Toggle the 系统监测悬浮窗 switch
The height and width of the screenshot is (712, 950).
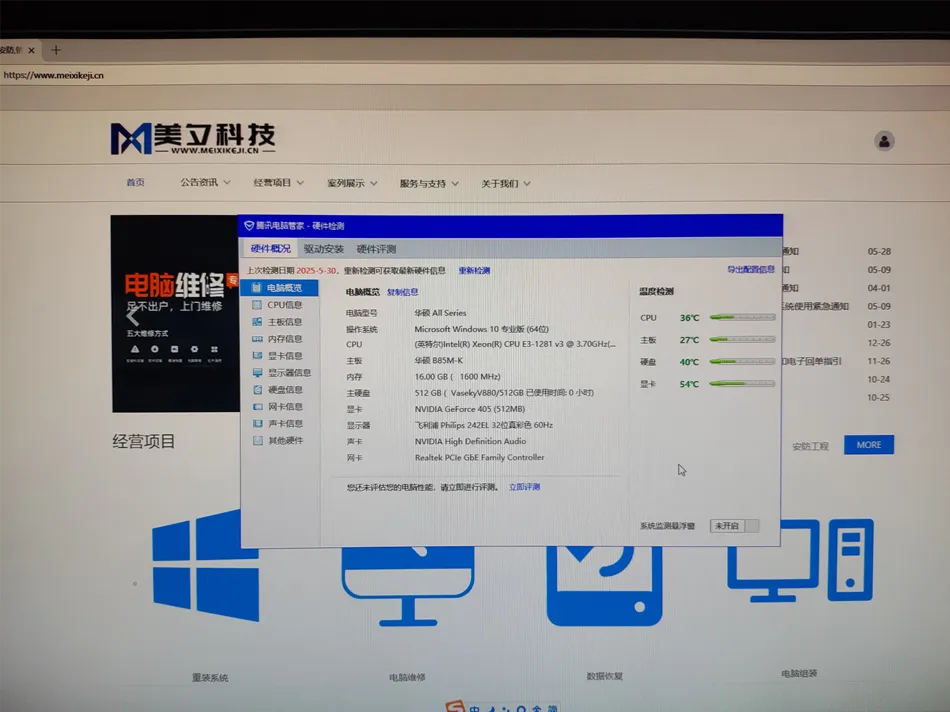tap(735, 526)
